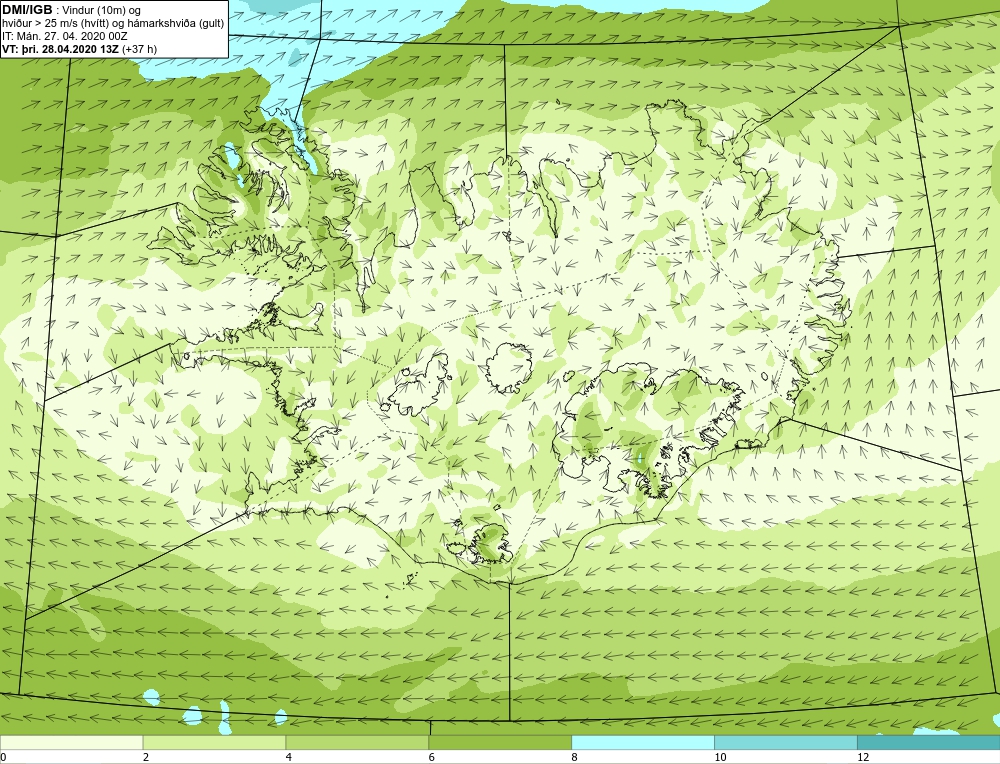Click the 'Vindur (10m) og' title text
This screenshot has width=1000, height=764.
coord(102,10)
